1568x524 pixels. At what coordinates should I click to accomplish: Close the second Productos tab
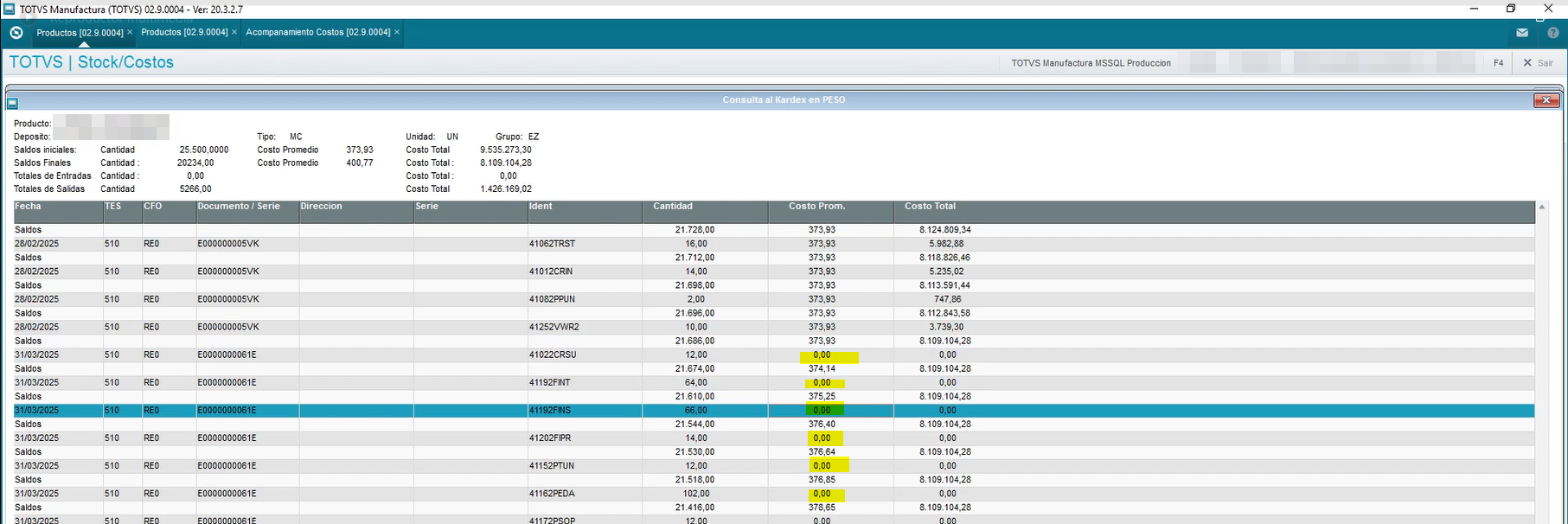pos(234,32)
